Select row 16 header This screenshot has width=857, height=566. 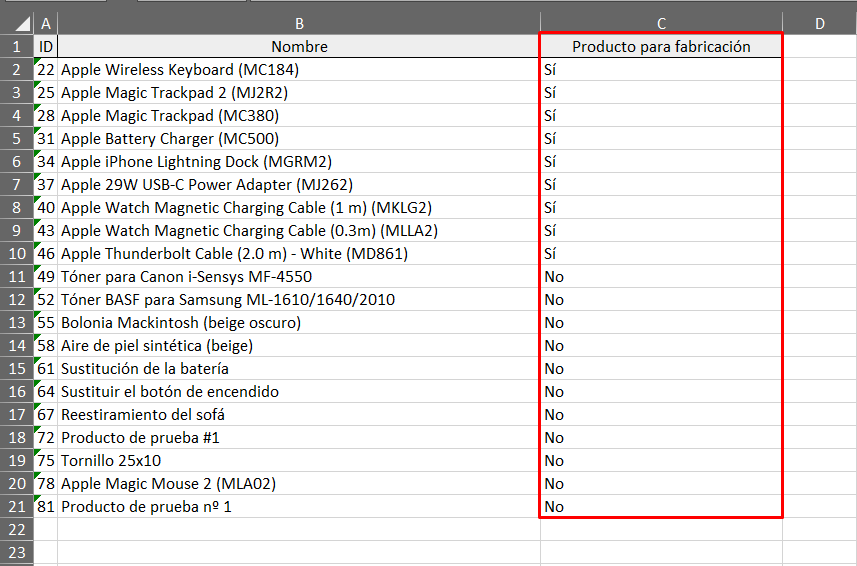[16, 391]
